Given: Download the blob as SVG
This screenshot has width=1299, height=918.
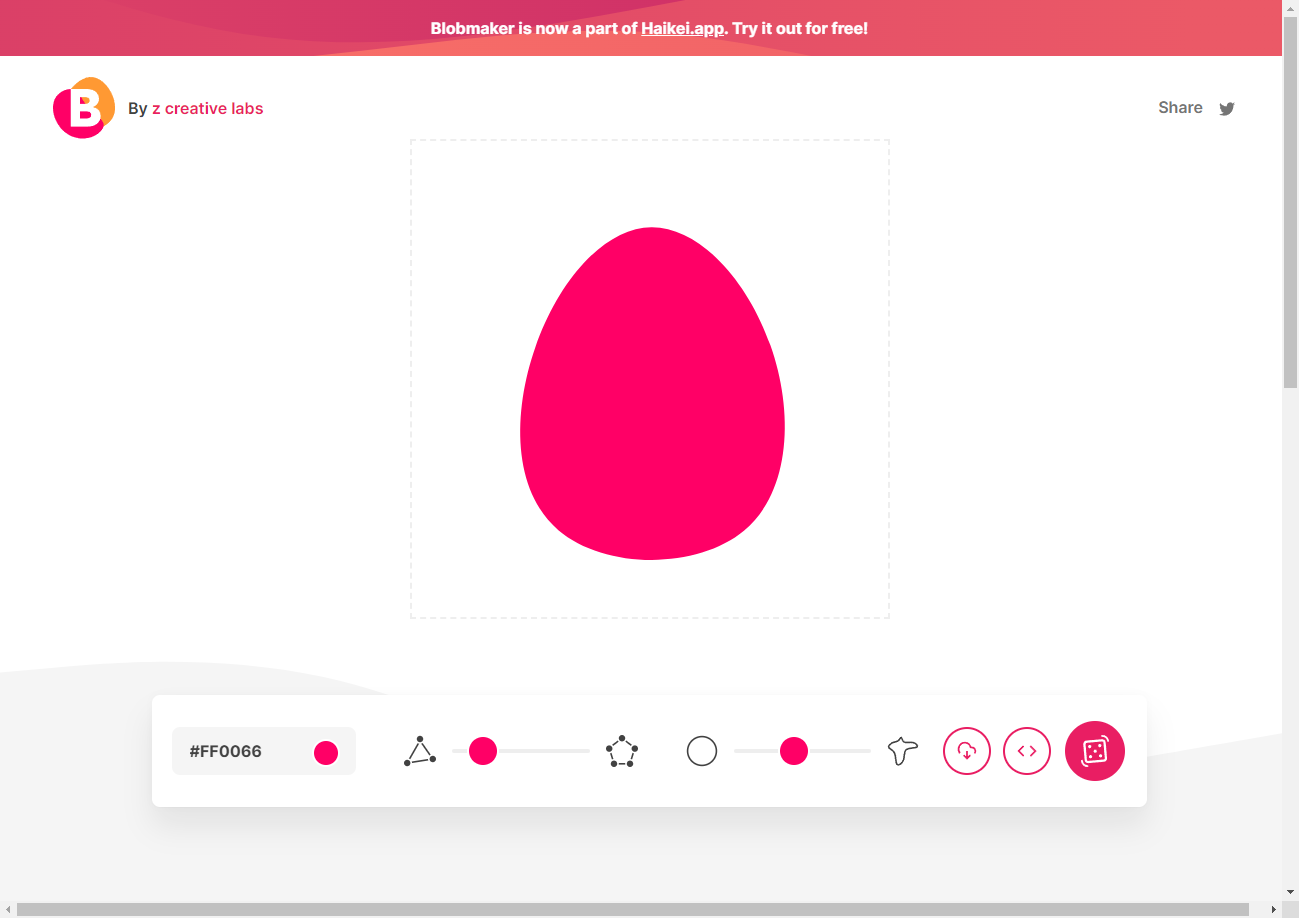Looking at the screenshot, I should (x=966, y=751).
